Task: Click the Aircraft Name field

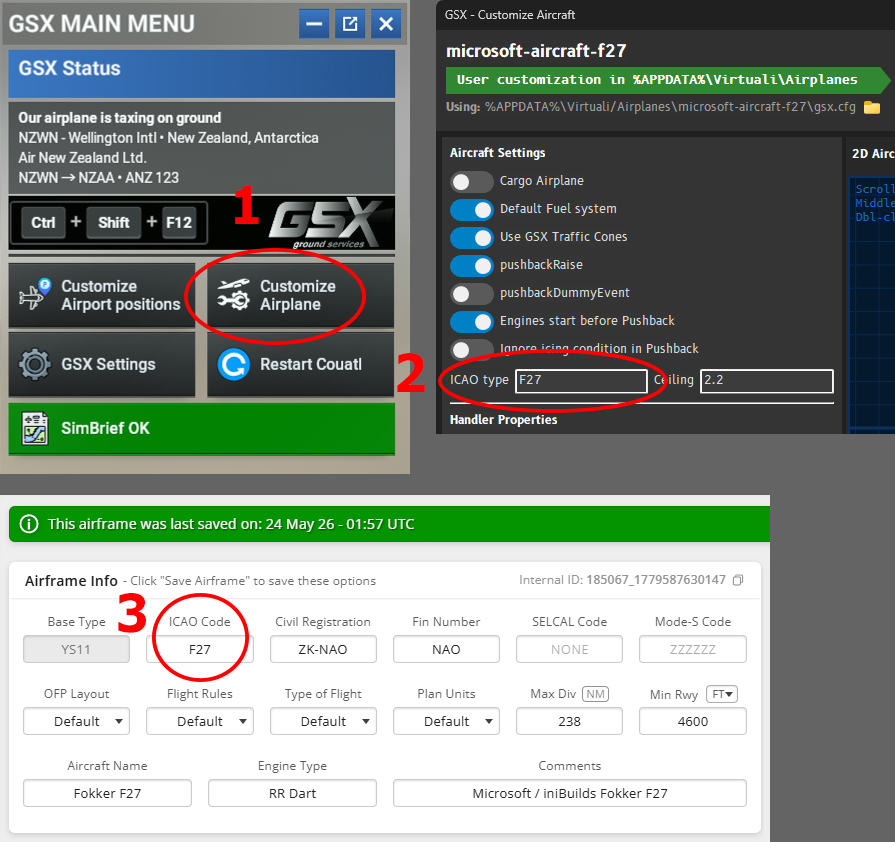Action: 107,793
